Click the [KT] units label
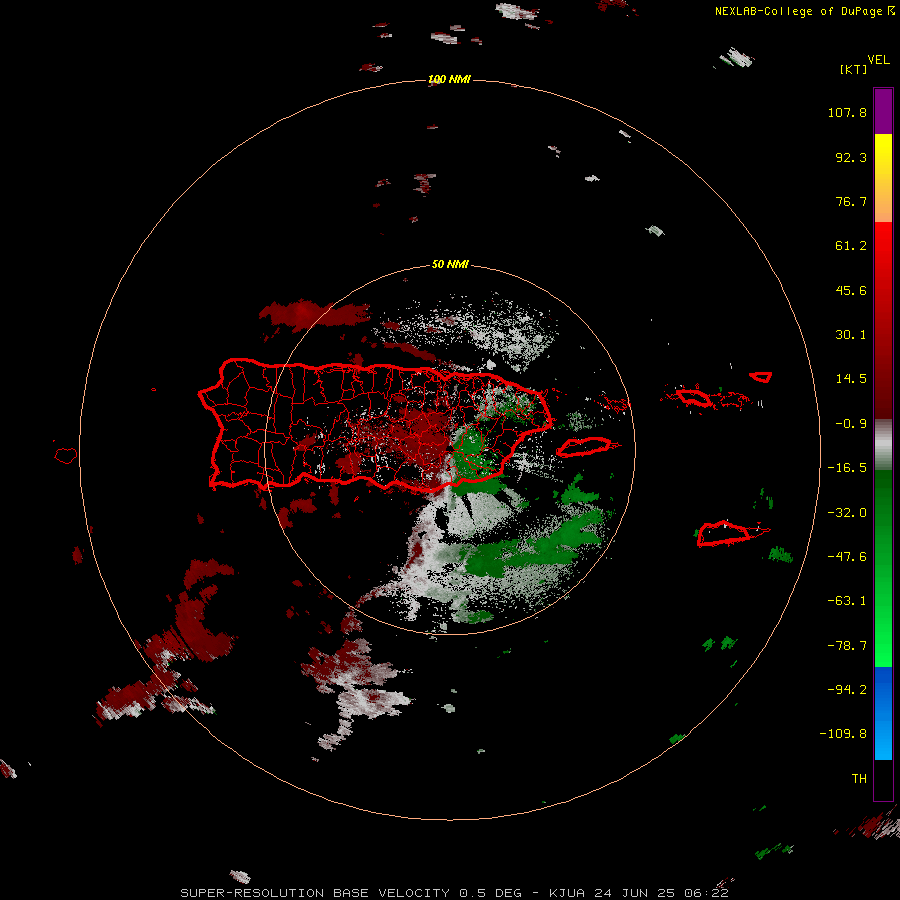 click(854, 69)
